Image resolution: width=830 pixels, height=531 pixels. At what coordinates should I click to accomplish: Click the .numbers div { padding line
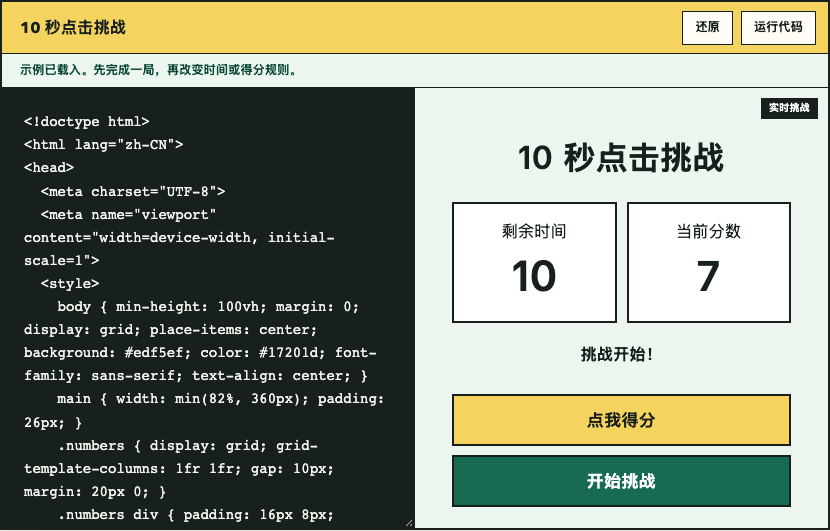pyautogui.click(x=196, y=515)
